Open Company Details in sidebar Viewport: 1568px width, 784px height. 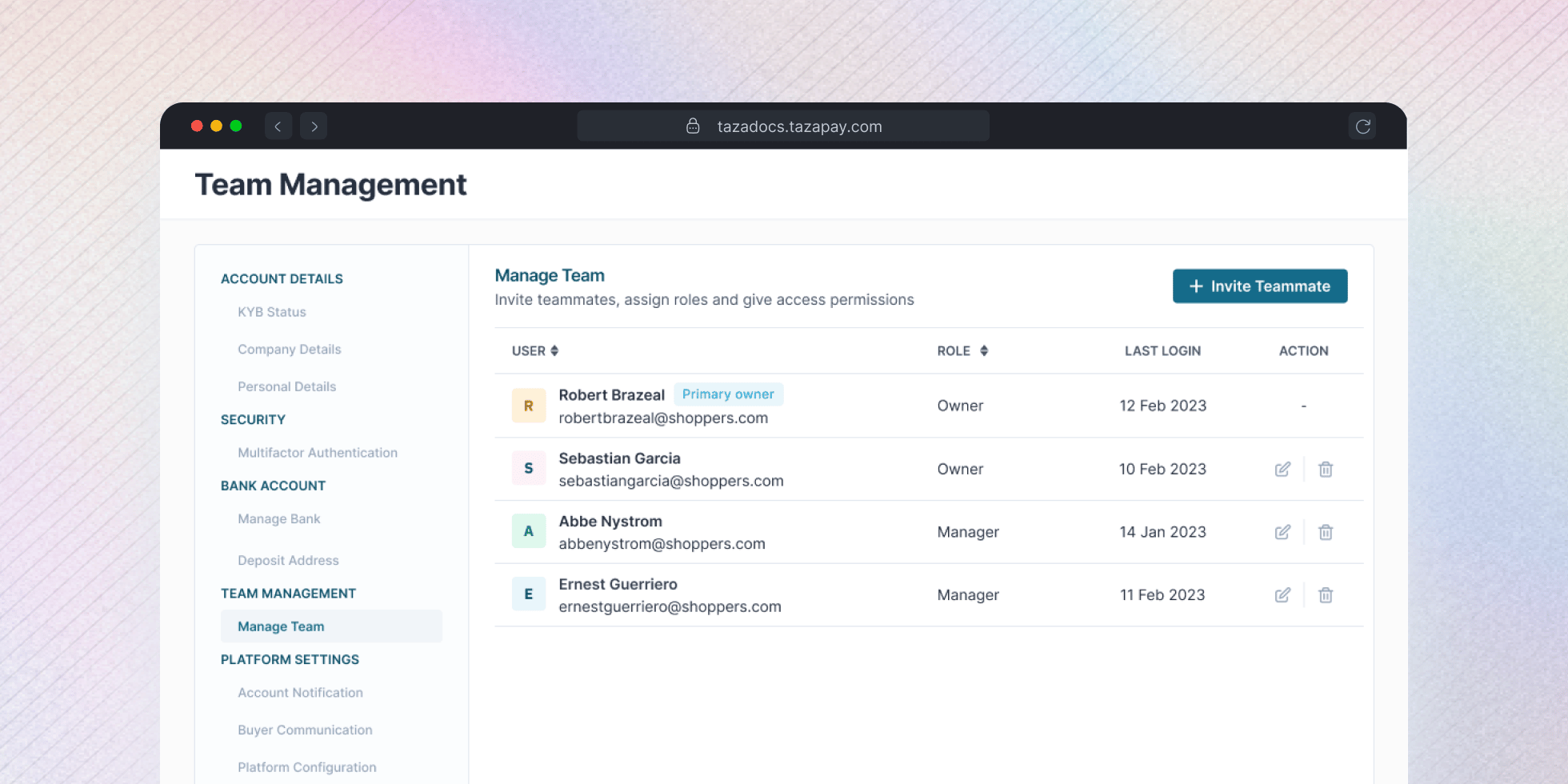coord(290,350)
